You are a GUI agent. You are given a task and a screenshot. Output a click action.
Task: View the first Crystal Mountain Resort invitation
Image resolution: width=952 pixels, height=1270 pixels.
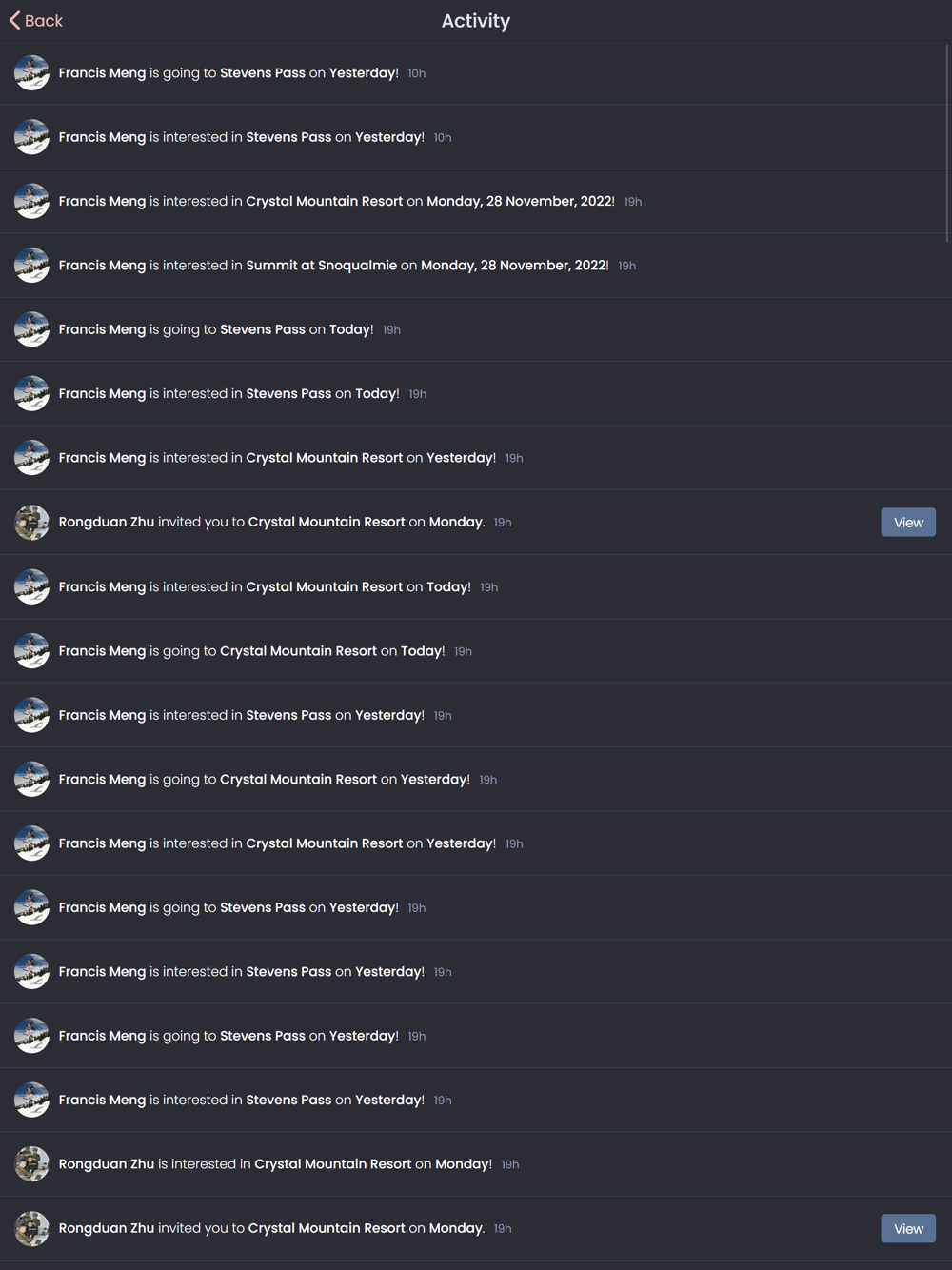coord(908,523)
